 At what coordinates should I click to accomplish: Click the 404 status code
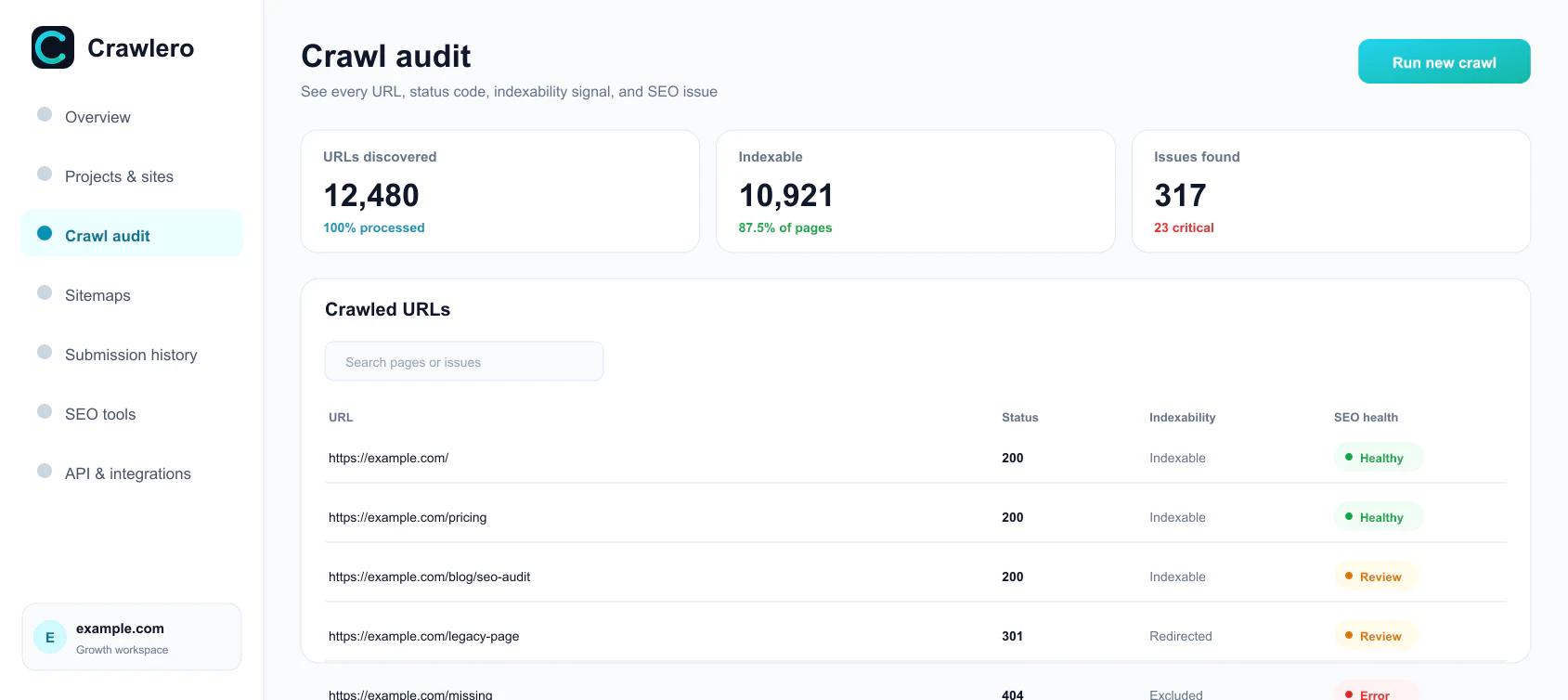click(x=1012, y=694)
